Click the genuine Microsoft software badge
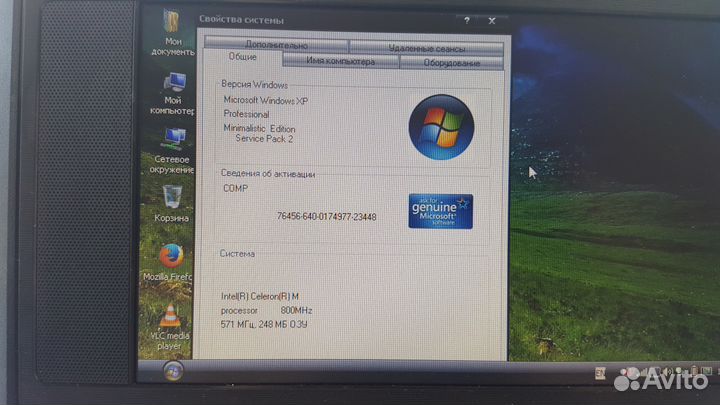The image size is (720, 405). pos(440,211)
